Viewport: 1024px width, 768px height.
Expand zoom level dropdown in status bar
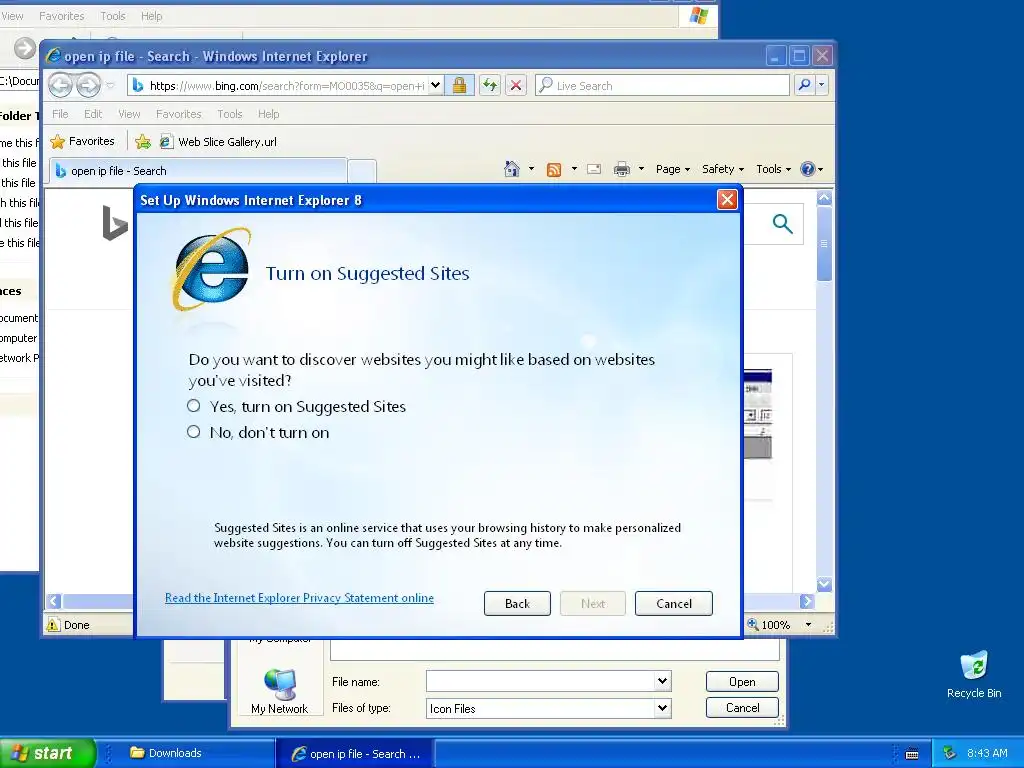pos(808,625)
